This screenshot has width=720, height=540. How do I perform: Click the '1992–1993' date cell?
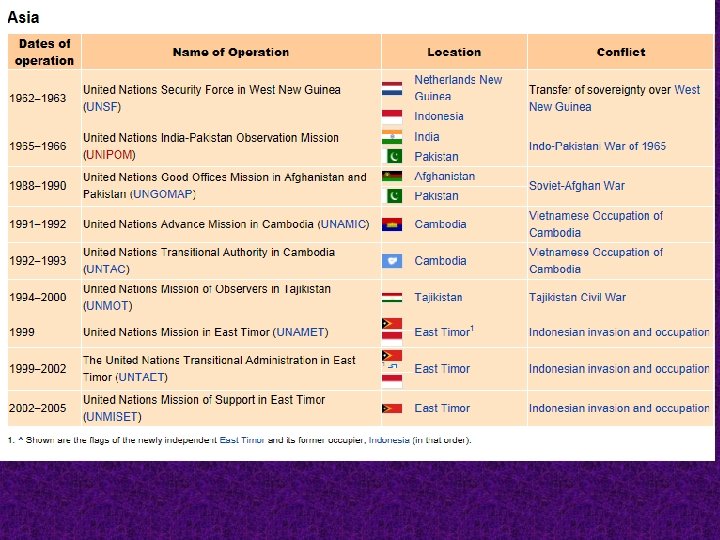tap(38, 261)
